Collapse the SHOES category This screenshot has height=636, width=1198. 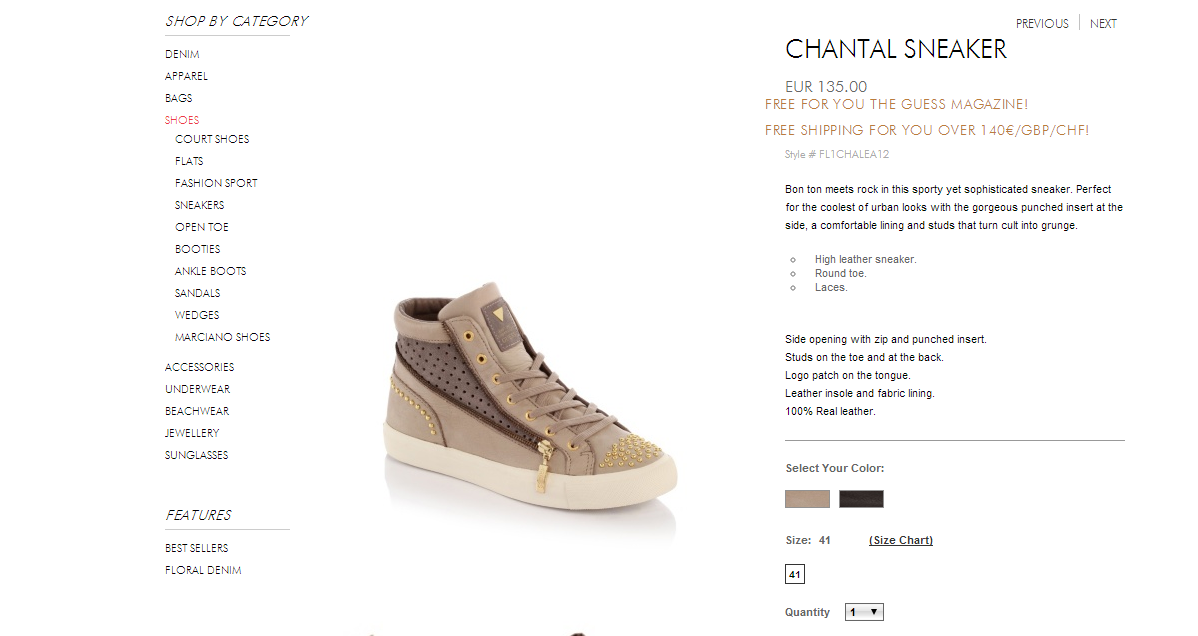pyautogui.click(x=182, y=120)
